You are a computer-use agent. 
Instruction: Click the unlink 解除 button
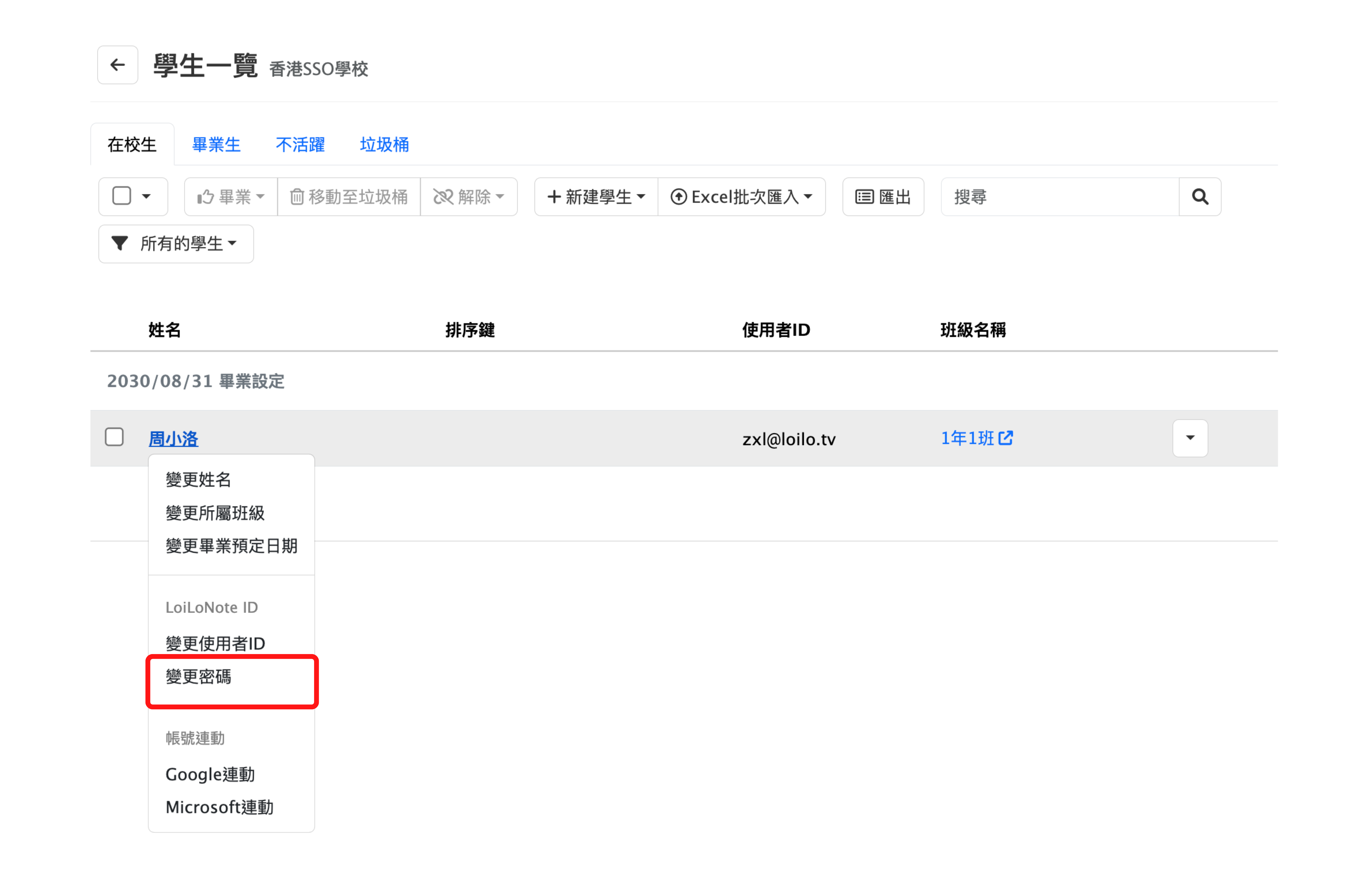click(469, 197)
